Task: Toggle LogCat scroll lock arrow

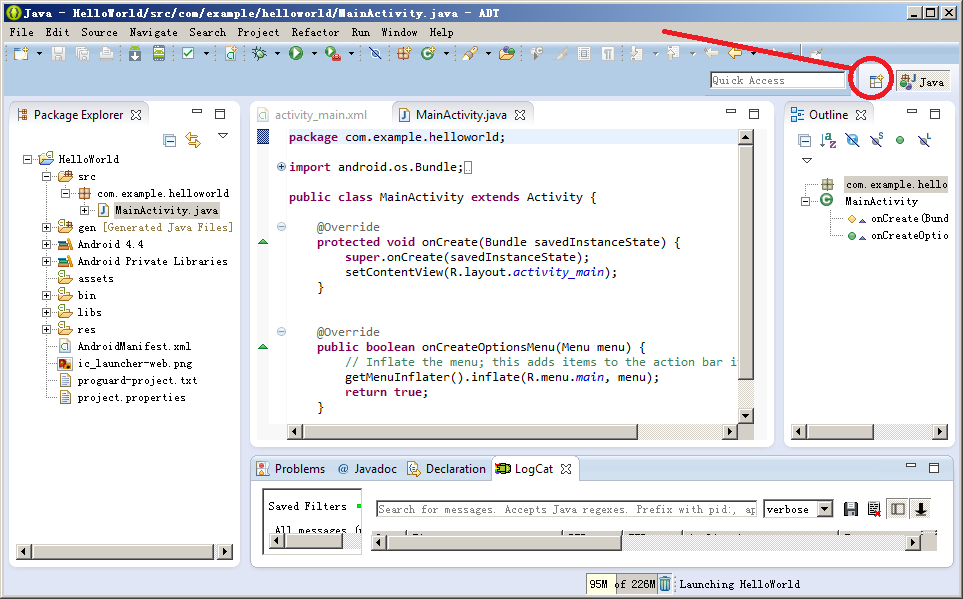Action: point(921,509)
